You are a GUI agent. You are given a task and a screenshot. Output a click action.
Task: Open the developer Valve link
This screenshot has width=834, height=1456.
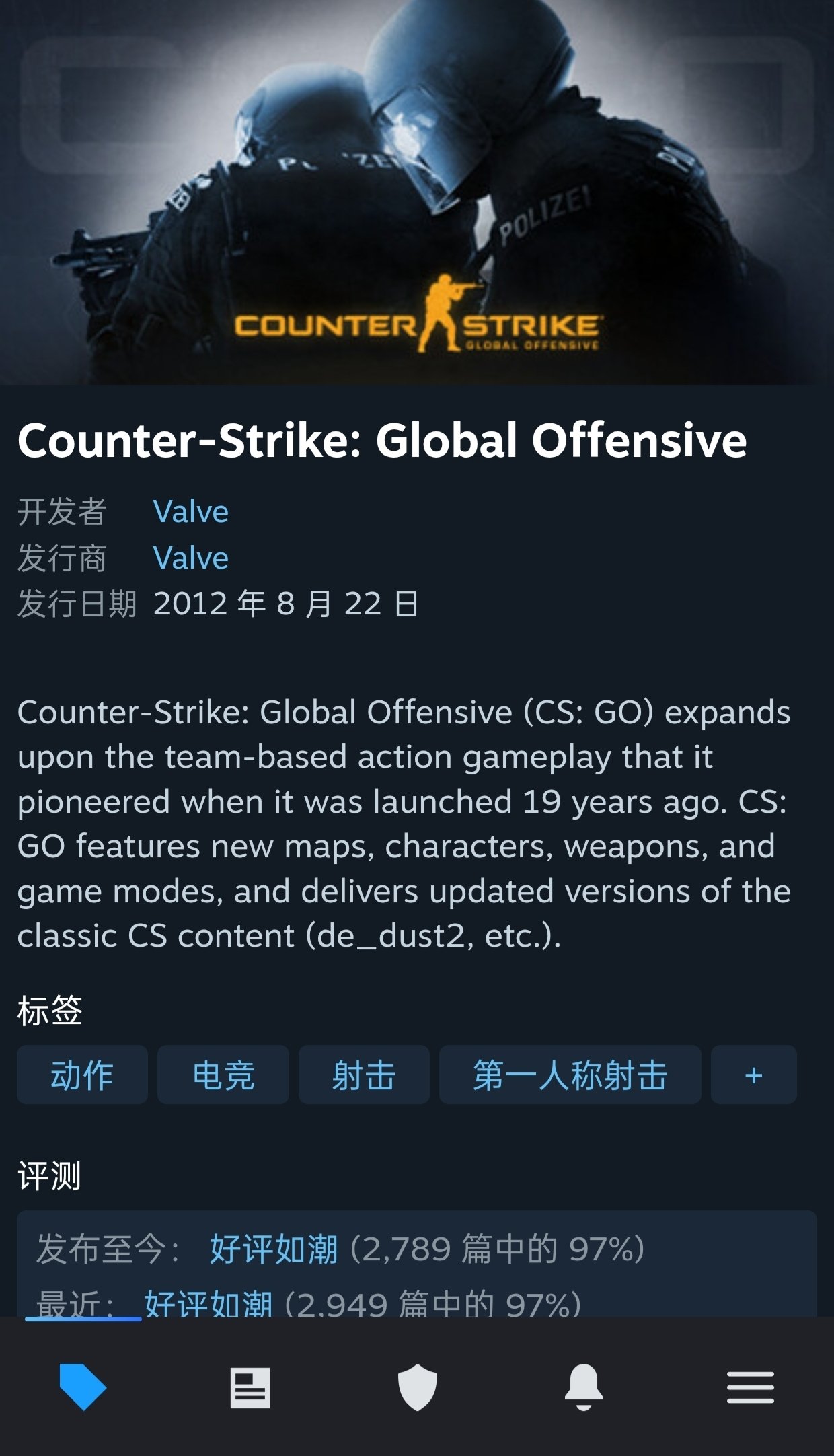[x=191, y=512]
